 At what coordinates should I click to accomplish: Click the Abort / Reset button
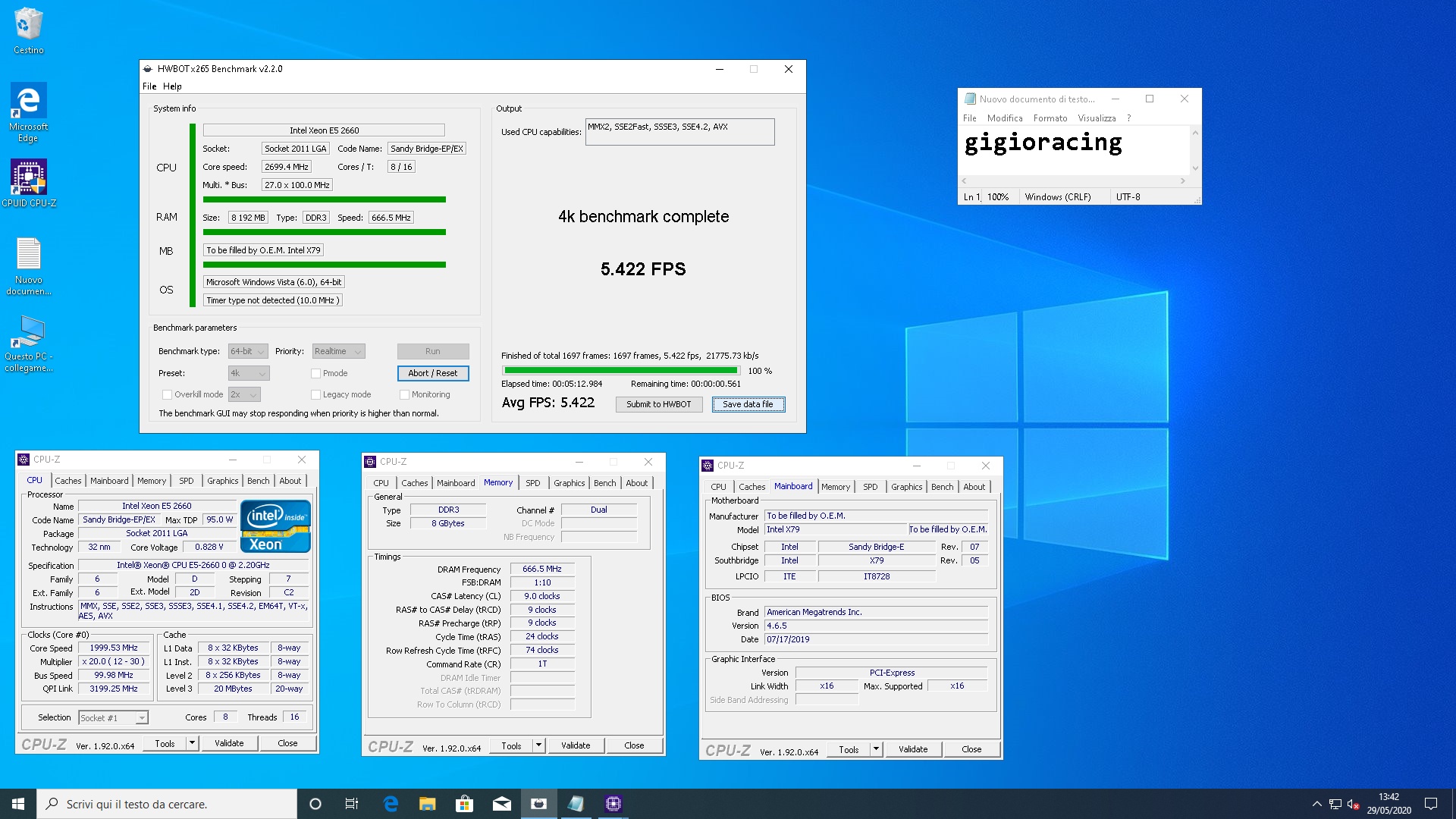432,373
